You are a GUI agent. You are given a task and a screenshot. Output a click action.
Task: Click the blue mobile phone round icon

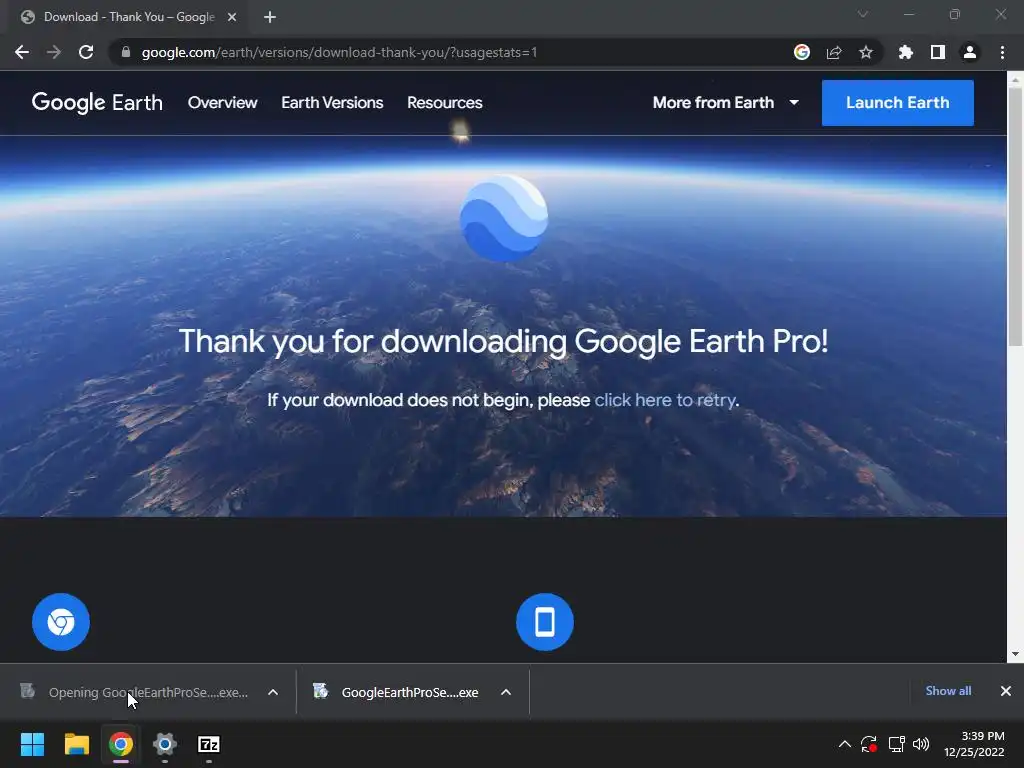click(545, 622)
